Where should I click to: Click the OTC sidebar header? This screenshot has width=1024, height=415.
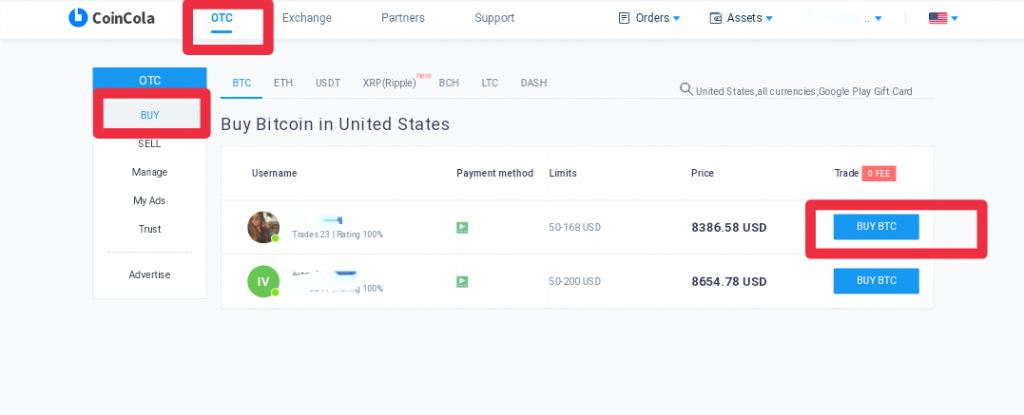tap(150, 80)
